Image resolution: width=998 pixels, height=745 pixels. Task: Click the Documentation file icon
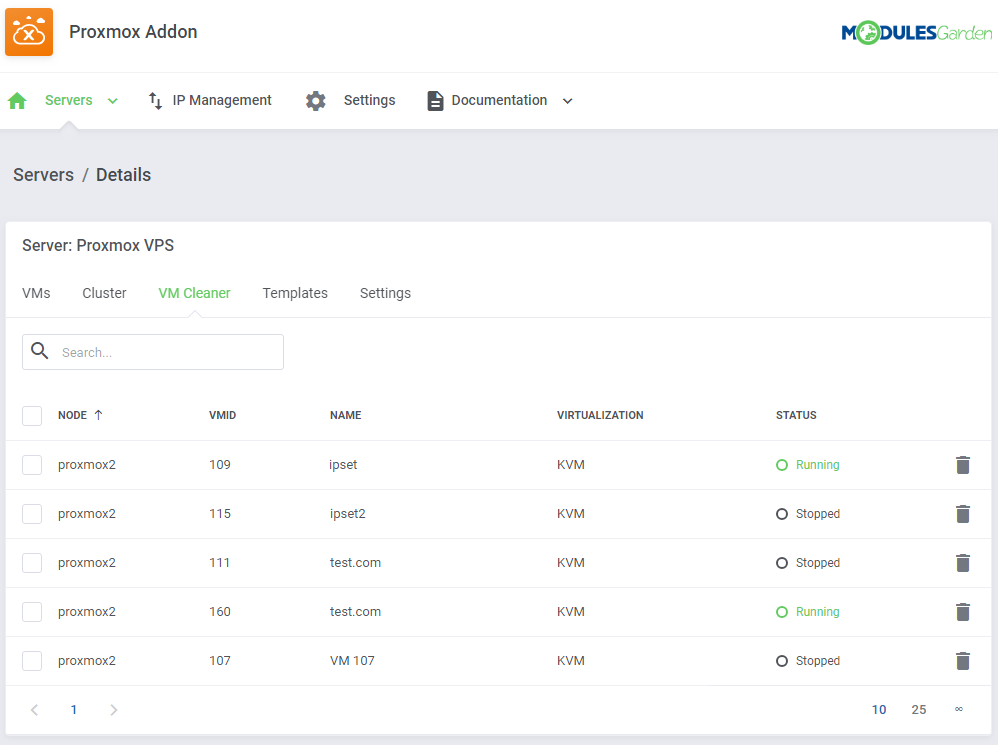tap(435, 101)
